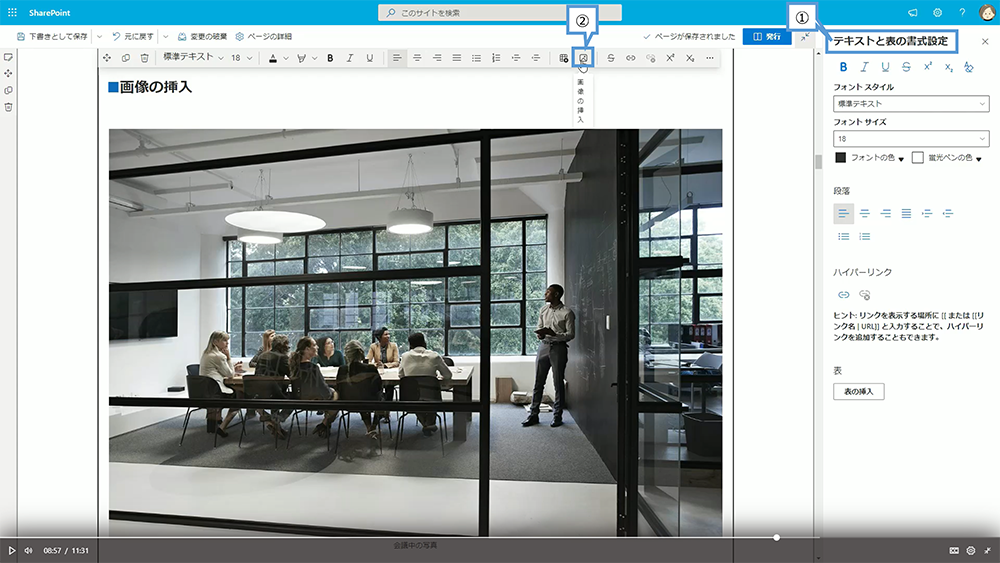
Task: Decrease indent in editor toolbar
Action: (x=536, y=58)
